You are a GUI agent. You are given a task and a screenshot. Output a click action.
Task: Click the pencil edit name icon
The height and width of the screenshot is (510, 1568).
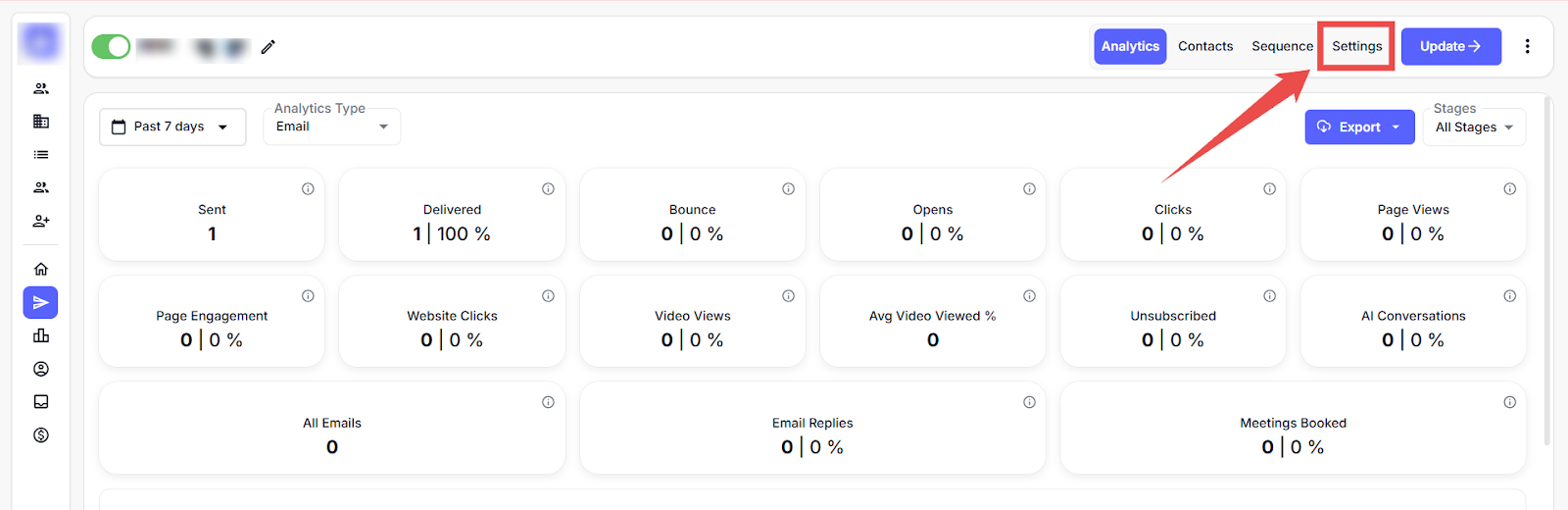[x=269, y=46]
